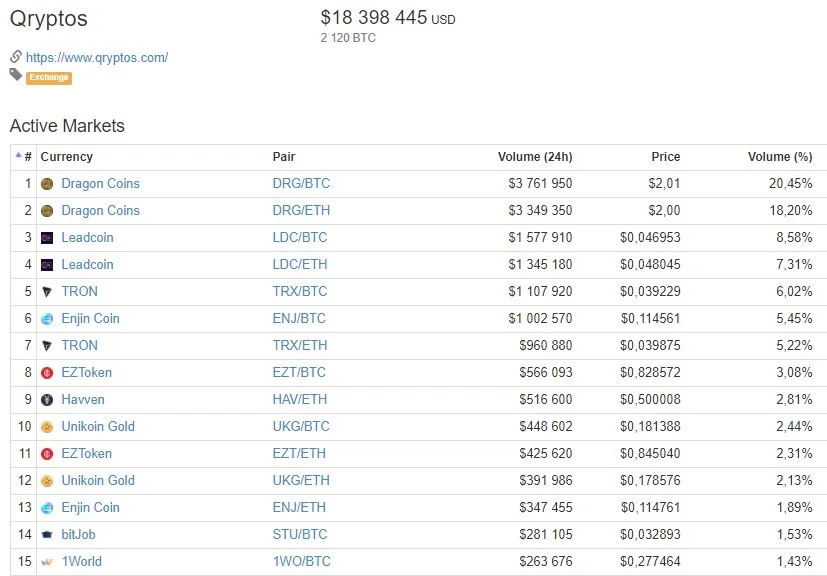Open the EZT/BTC pair link
827x576 pixels.
(299, 372)
